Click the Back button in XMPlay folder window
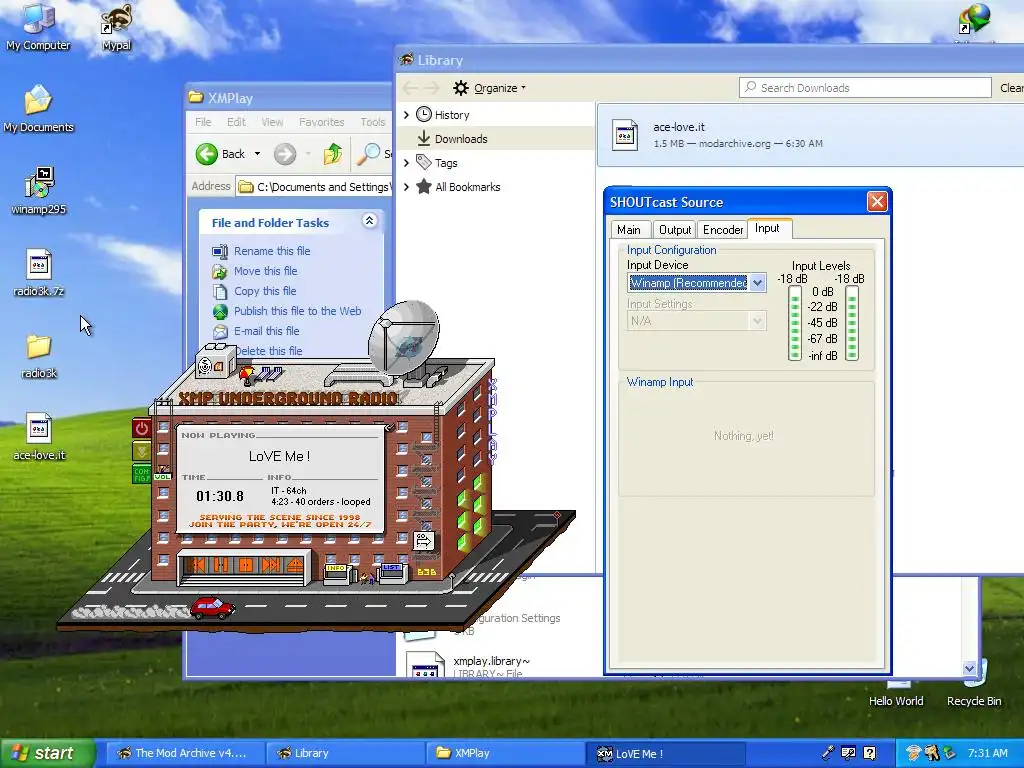This screenshot has height=768, width=1024. click(221, 154)
